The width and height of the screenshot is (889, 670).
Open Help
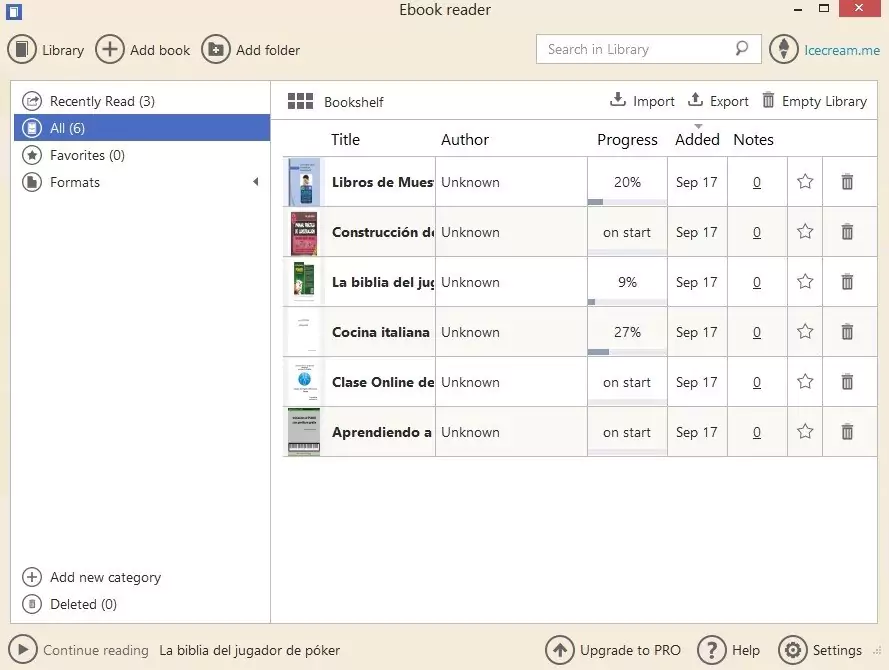pyautogui.click(x=729, y=649)
